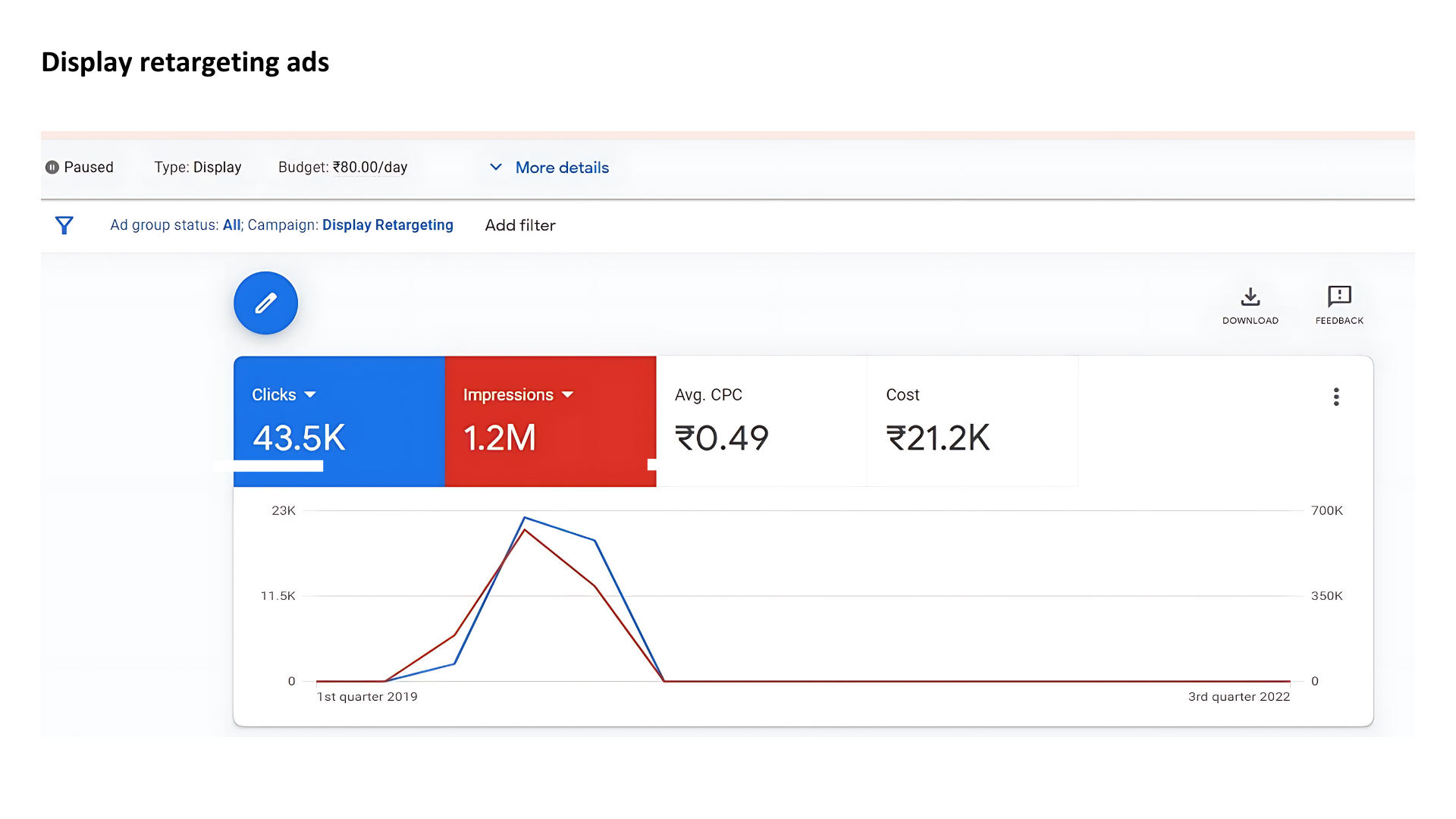Open the Clicks metric dropdown arrow
This screenshot has width=1456, height=819.
tap(310, 395)
